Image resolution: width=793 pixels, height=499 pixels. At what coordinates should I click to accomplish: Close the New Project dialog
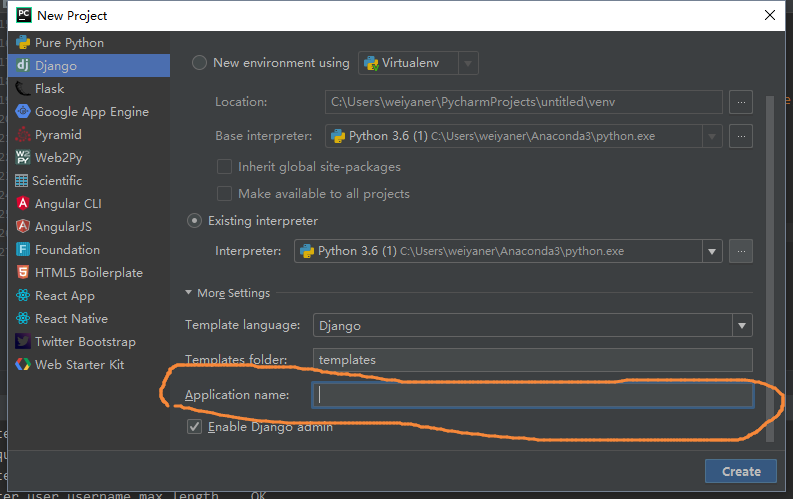[x=770, y=15]
